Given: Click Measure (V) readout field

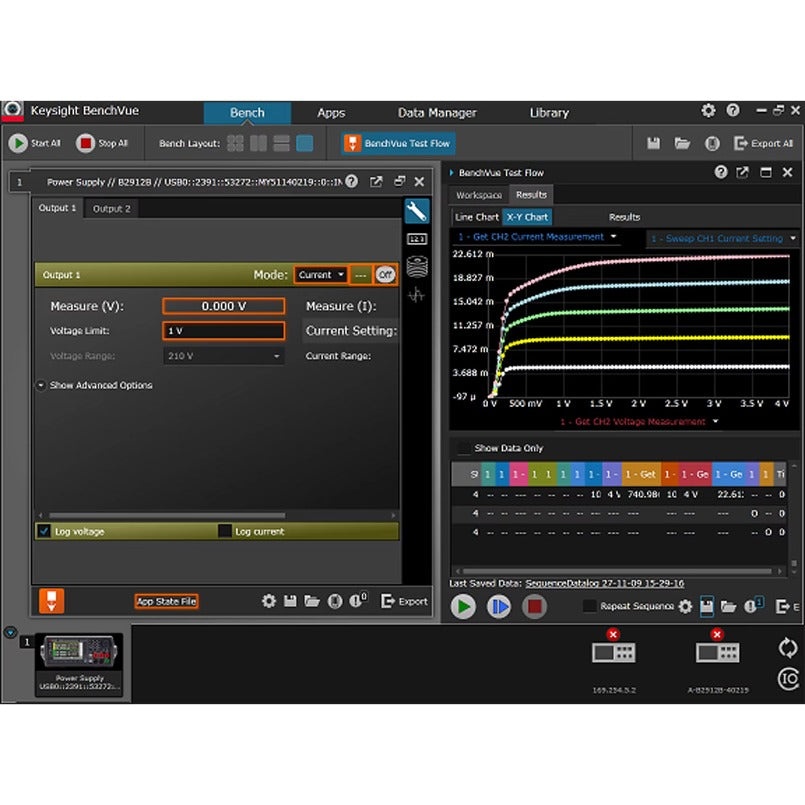Looking at the screenshot, I should (223, 306).
